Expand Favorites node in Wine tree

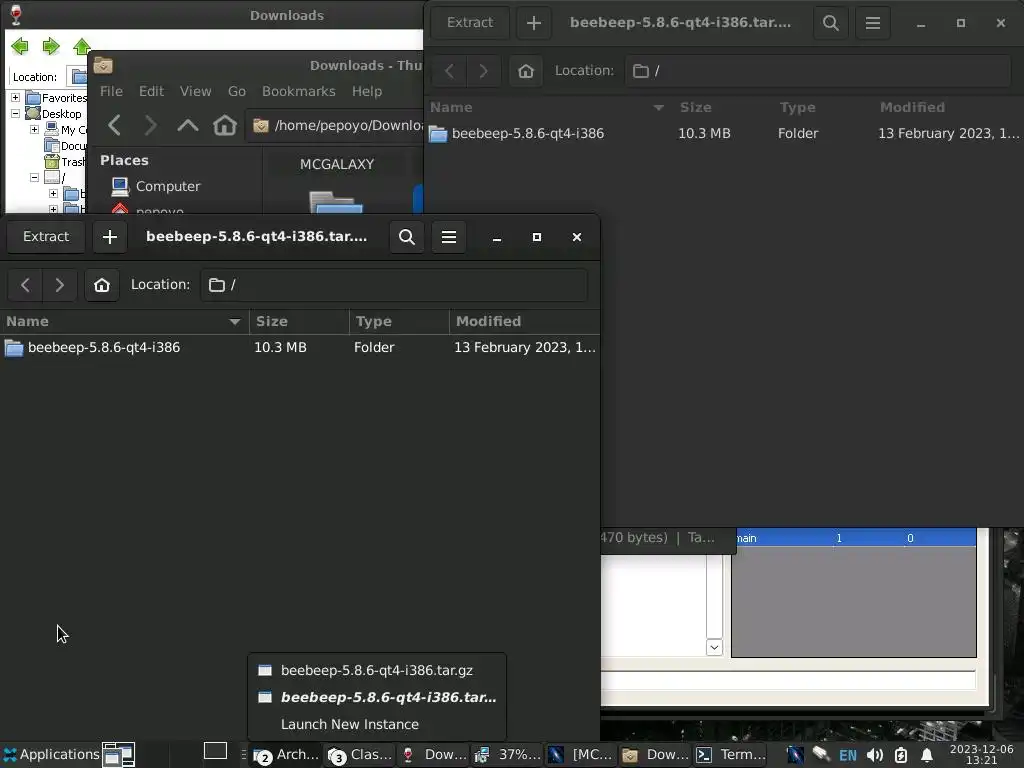pyautogui.click(x=15, y=97)
